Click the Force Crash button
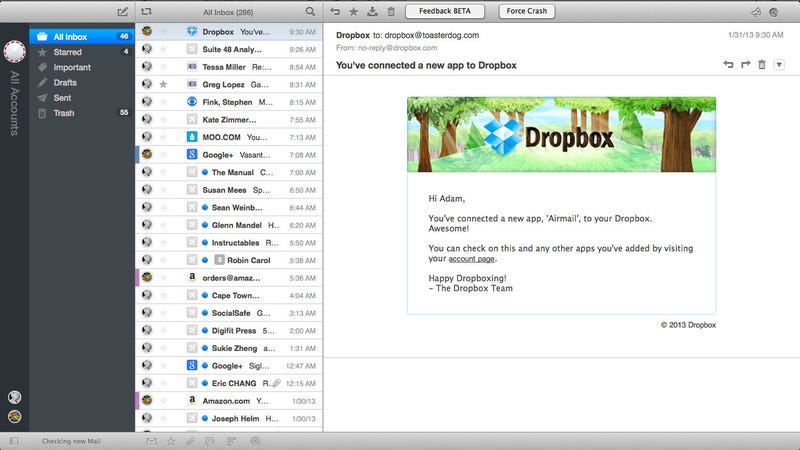The width and height of the screenshot is (800, 450). click(x=527, y=11)
